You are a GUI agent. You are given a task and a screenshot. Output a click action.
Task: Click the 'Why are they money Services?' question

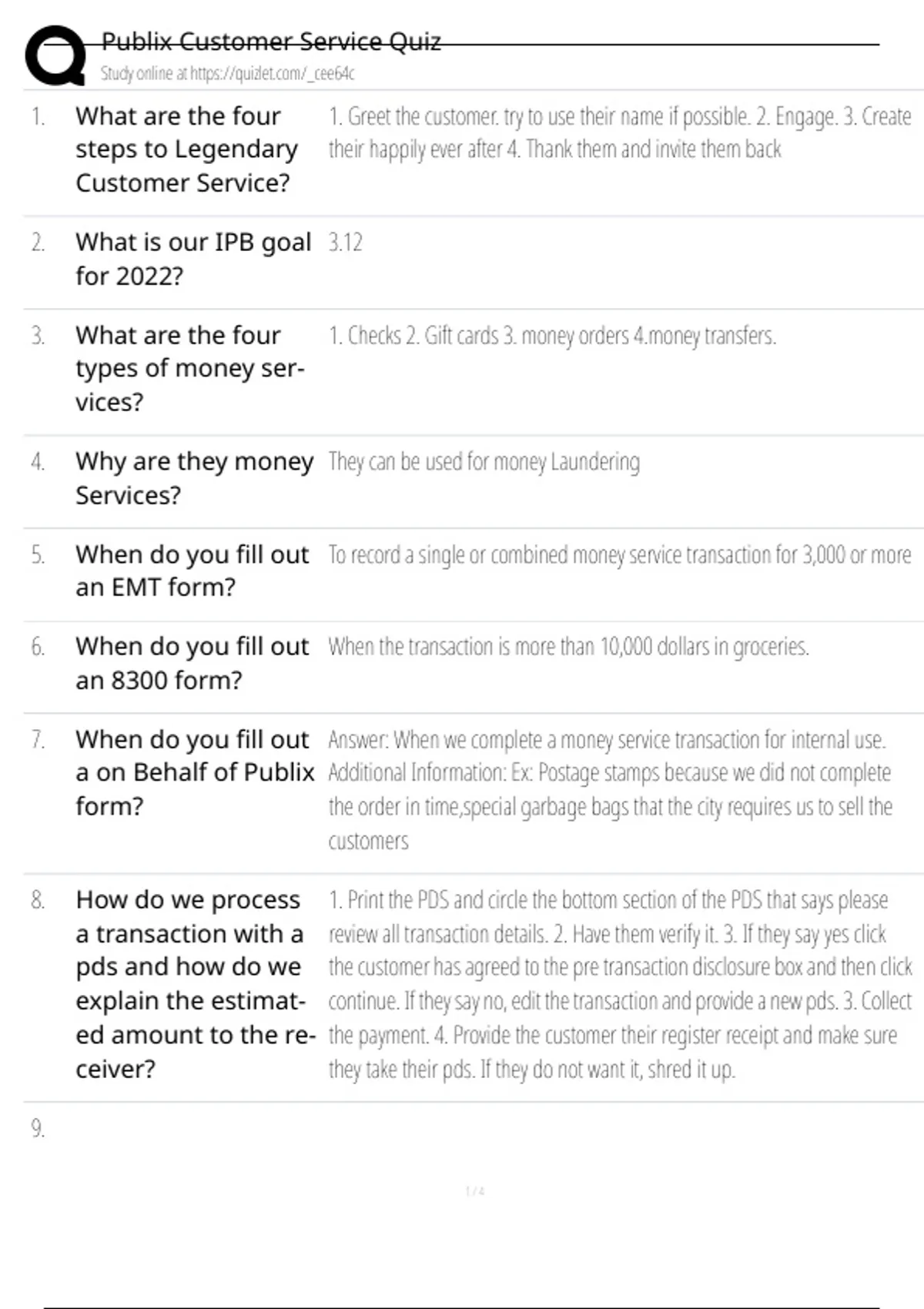click(194, 478)
